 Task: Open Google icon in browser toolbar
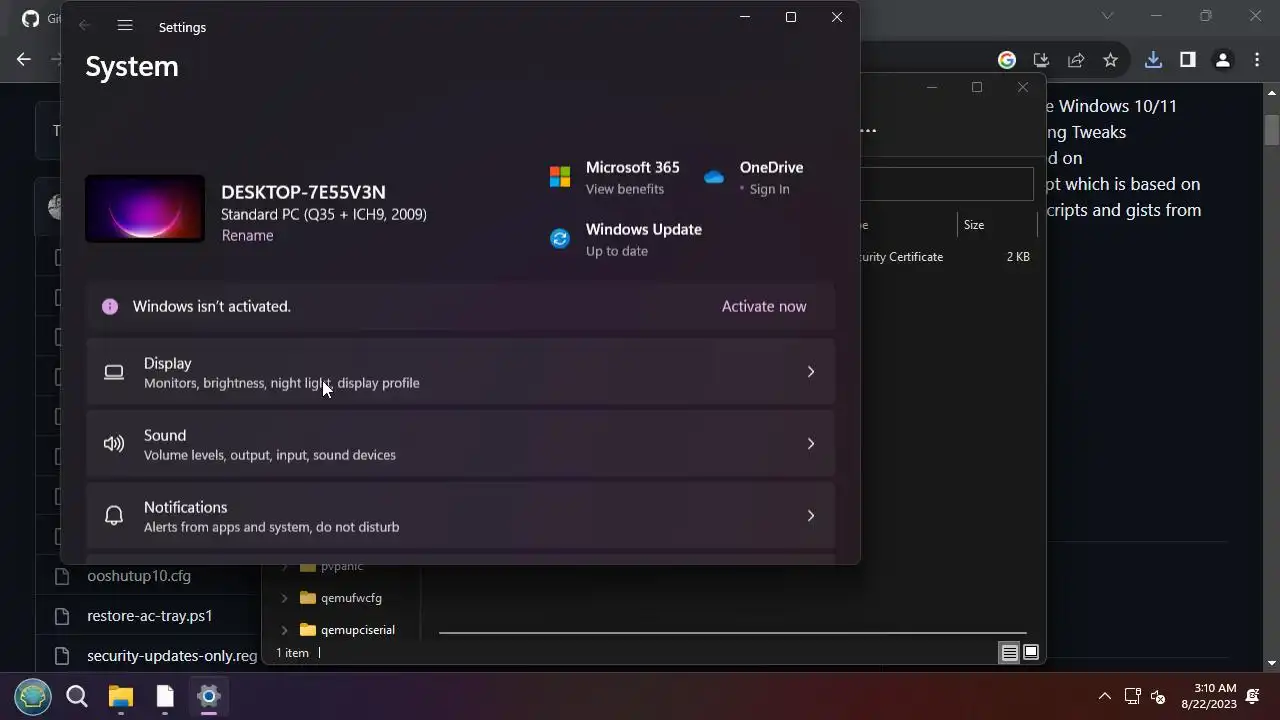[x=1007, y=60]
